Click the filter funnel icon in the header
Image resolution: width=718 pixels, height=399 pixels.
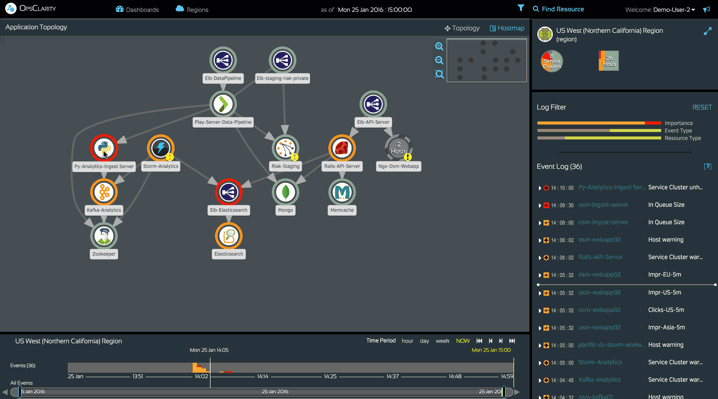pyautogui.click(x=521, y=8)
